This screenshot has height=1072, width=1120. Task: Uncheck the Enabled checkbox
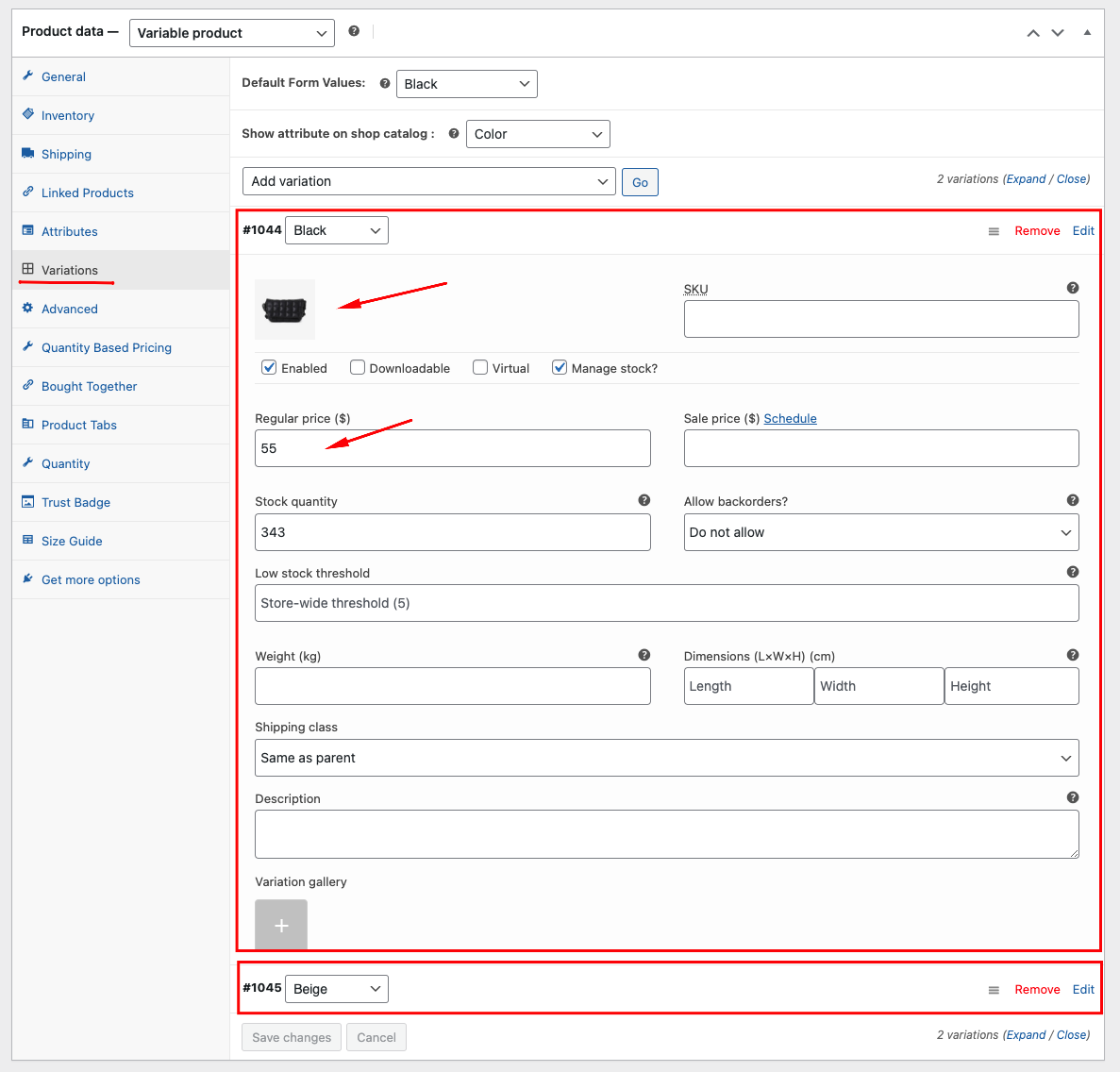pos(269,367)
